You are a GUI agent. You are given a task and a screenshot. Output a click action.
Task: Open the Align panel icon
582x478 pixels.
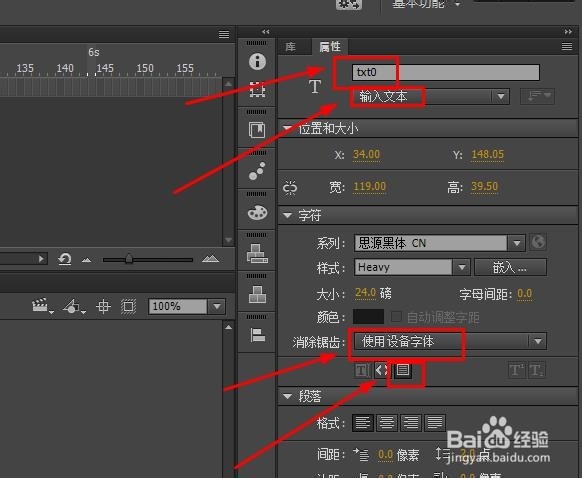click(x=257, y=335)
